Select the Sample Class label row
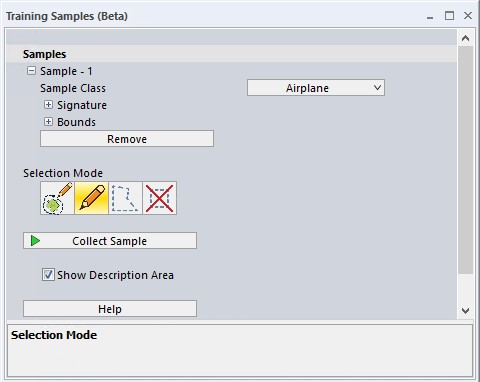The width and height of the screenshot is (480, 382). (73, 88)
